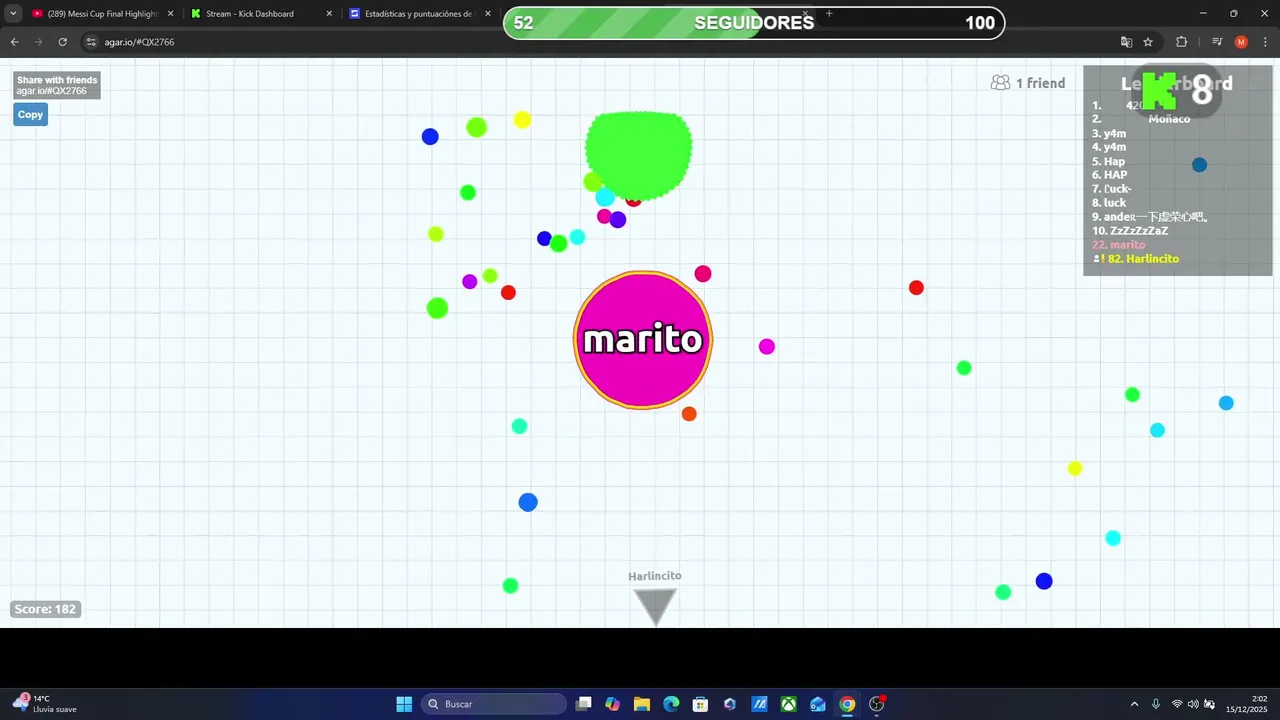Click leaderboard entry 22. marito
The height and width of the screenshot is (720, 1280).
[1119, 245]
